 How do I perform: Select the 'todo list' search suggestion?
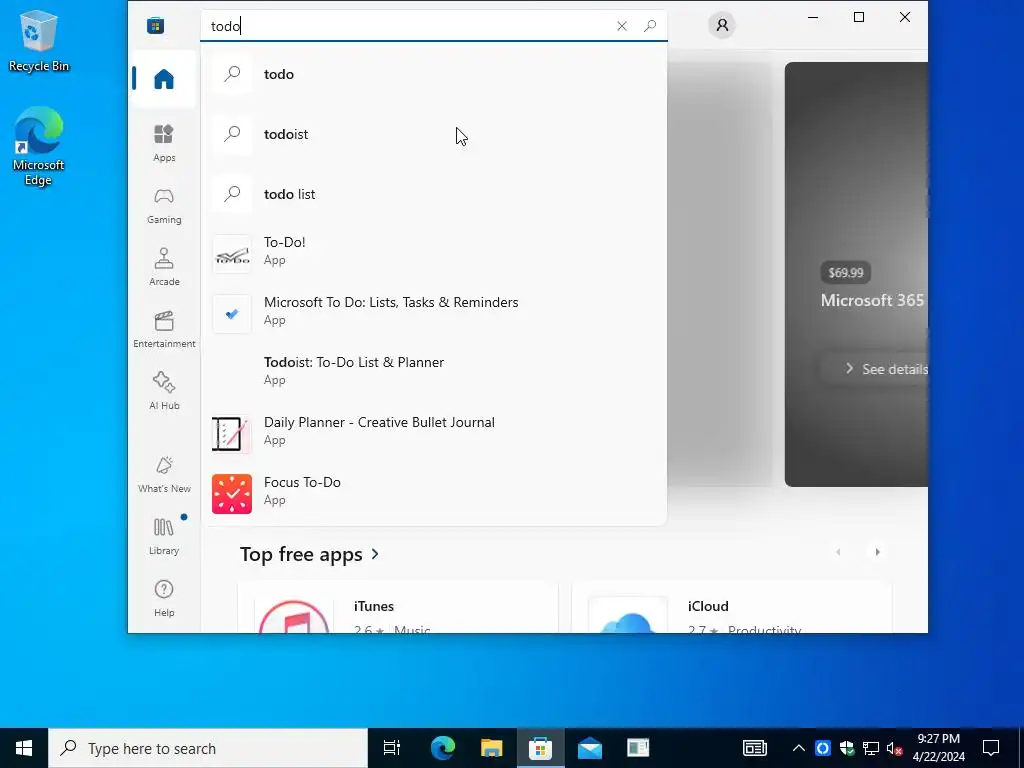point(434,194)
